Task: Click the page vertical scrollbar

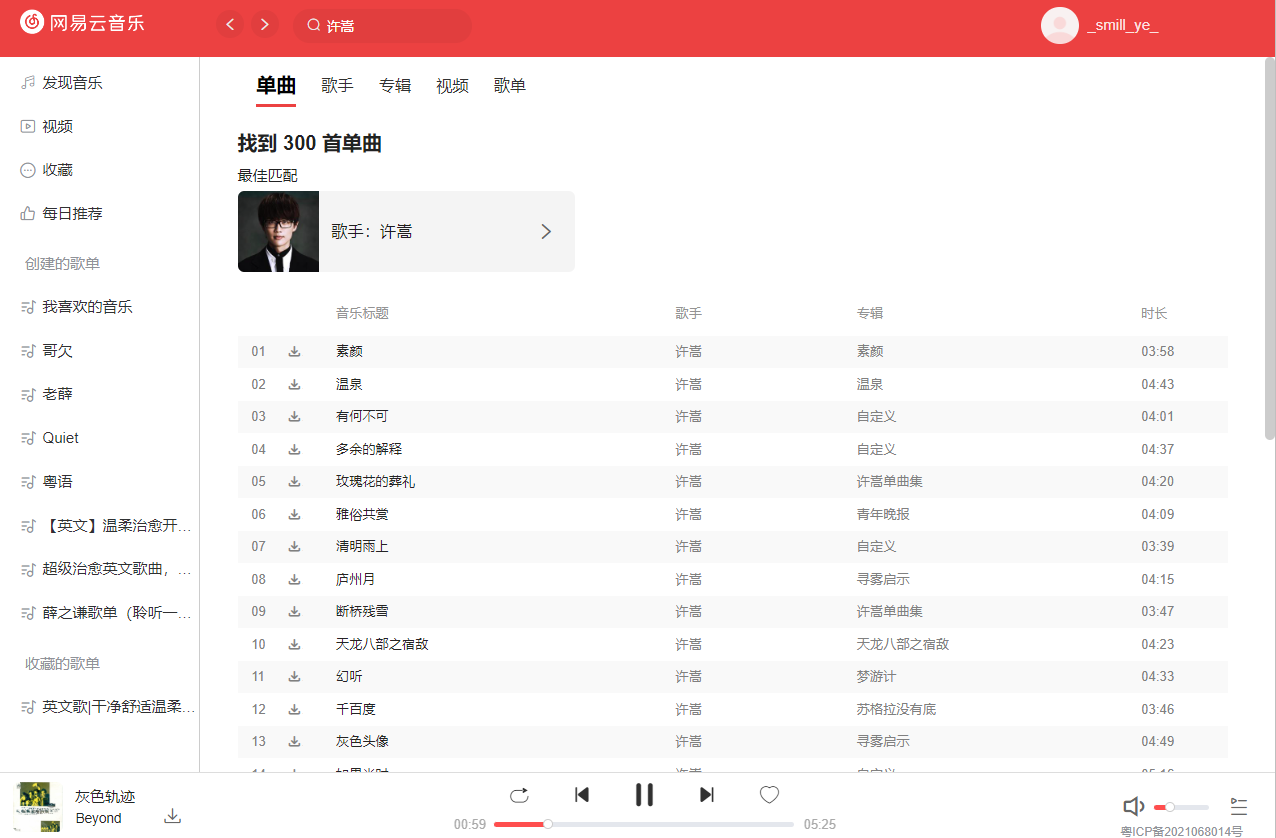Action: [1270, 248]
